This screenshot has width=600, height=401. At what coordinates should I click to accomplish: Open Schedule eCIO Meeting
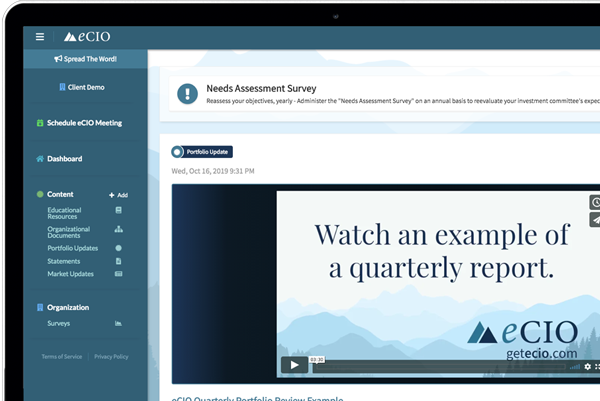point(84,123)
